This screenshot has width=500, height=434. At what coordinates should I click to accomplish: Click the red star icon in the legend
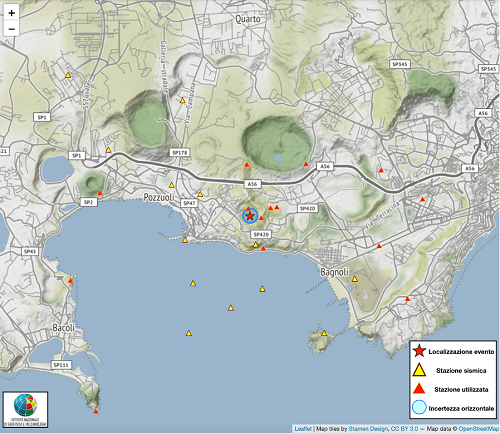coord(419,351)
